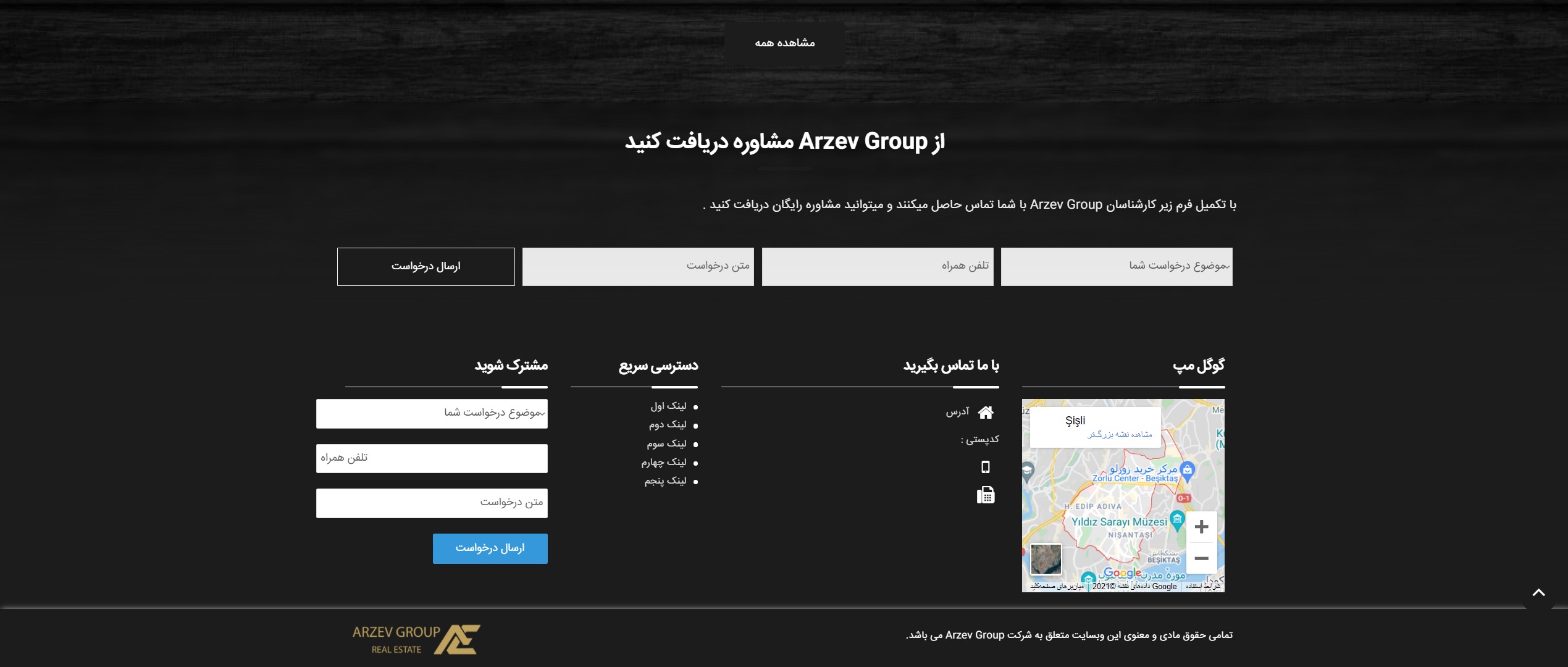
Task: Click the footer copyright text
Action: pos(1069,636)
